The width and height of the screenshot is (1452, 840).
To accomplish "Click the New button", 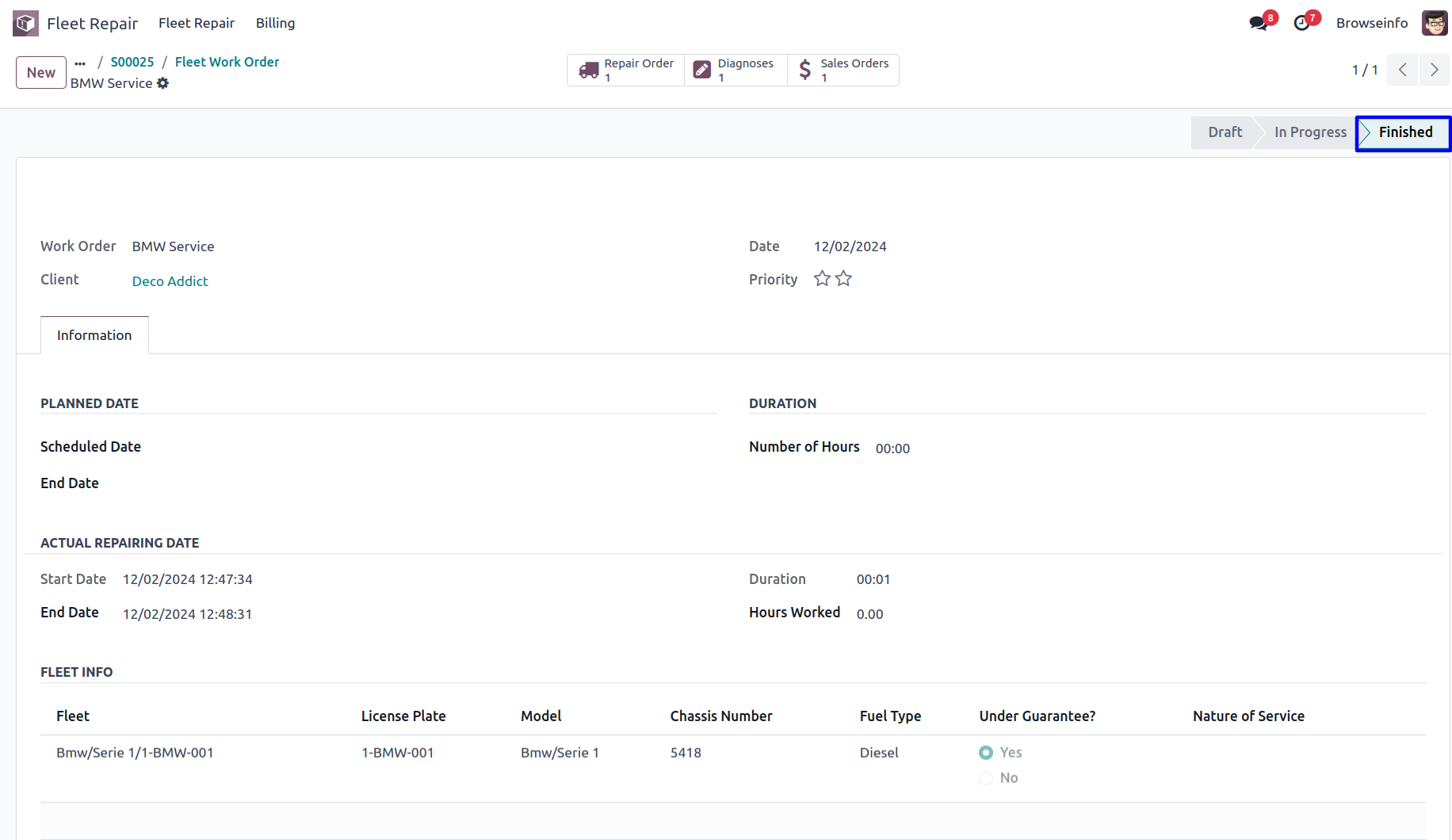I will click(41, 73).
